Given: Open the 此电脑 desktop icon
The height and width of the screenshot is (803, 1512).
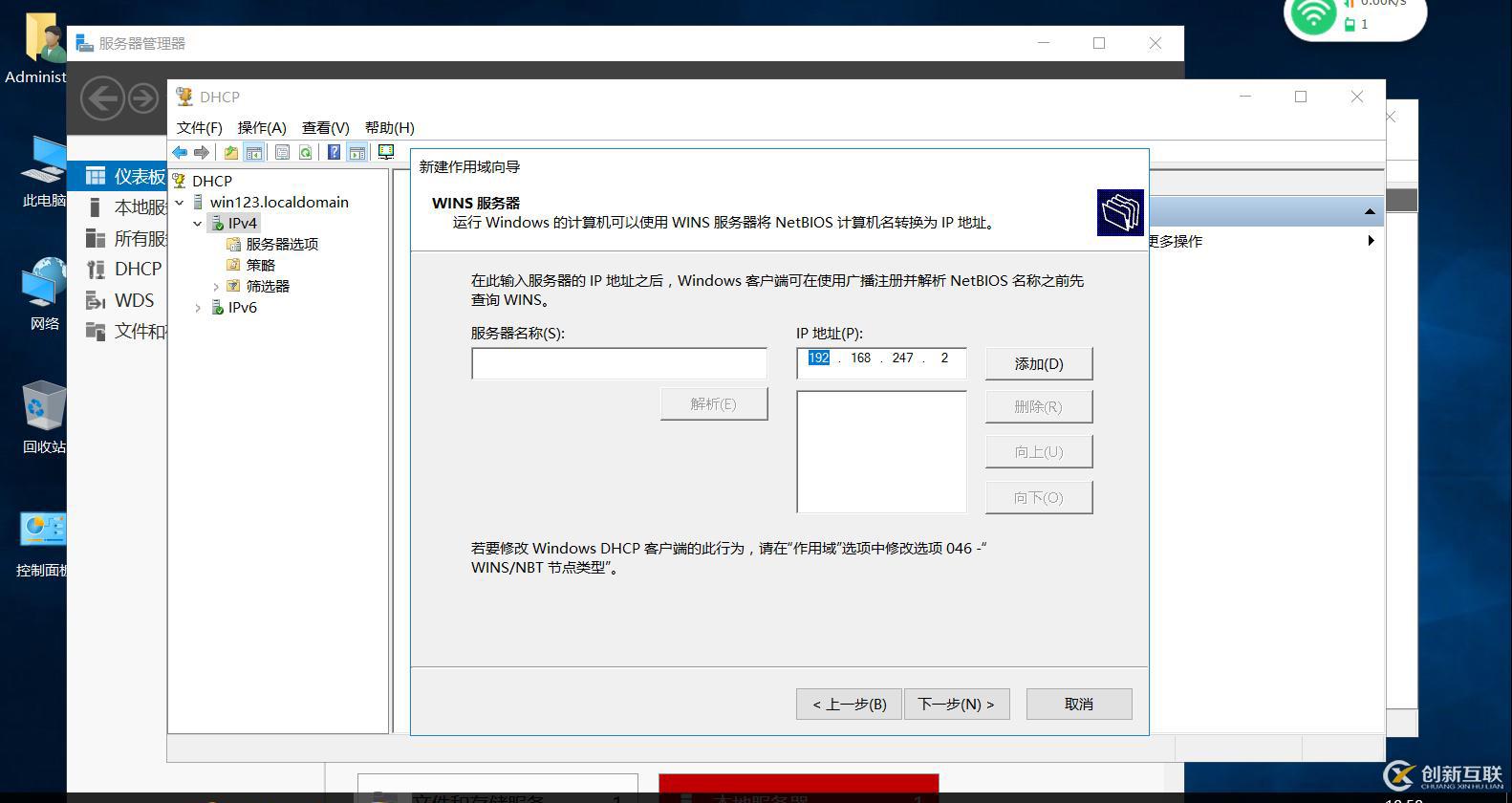Looking at the screenshot, I should pyautogui.click(x=44, y=171).
